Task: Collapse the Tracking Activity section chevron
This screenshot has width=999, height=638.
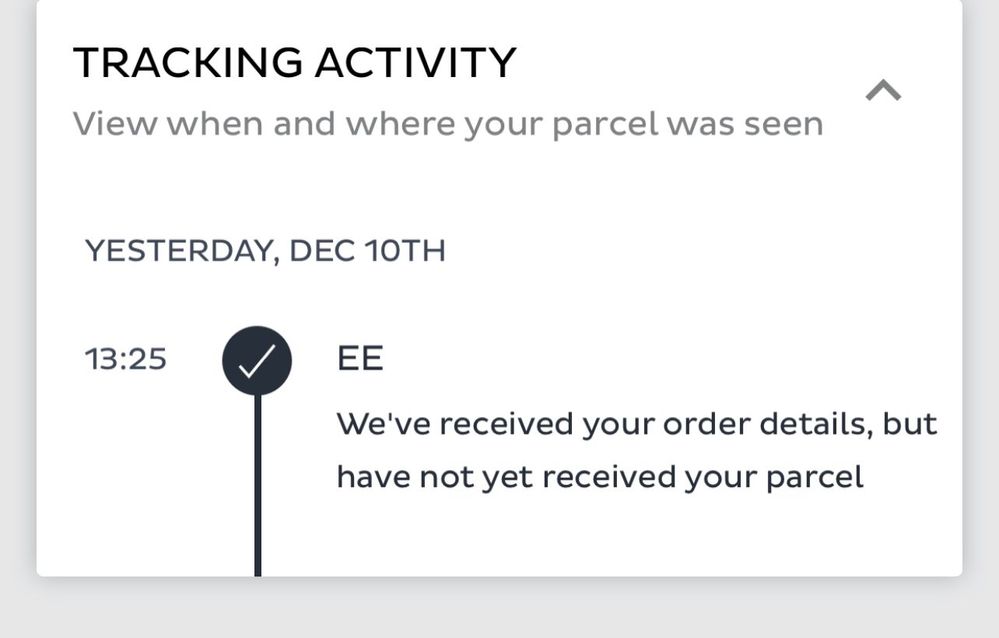Action: coord(883,92)
